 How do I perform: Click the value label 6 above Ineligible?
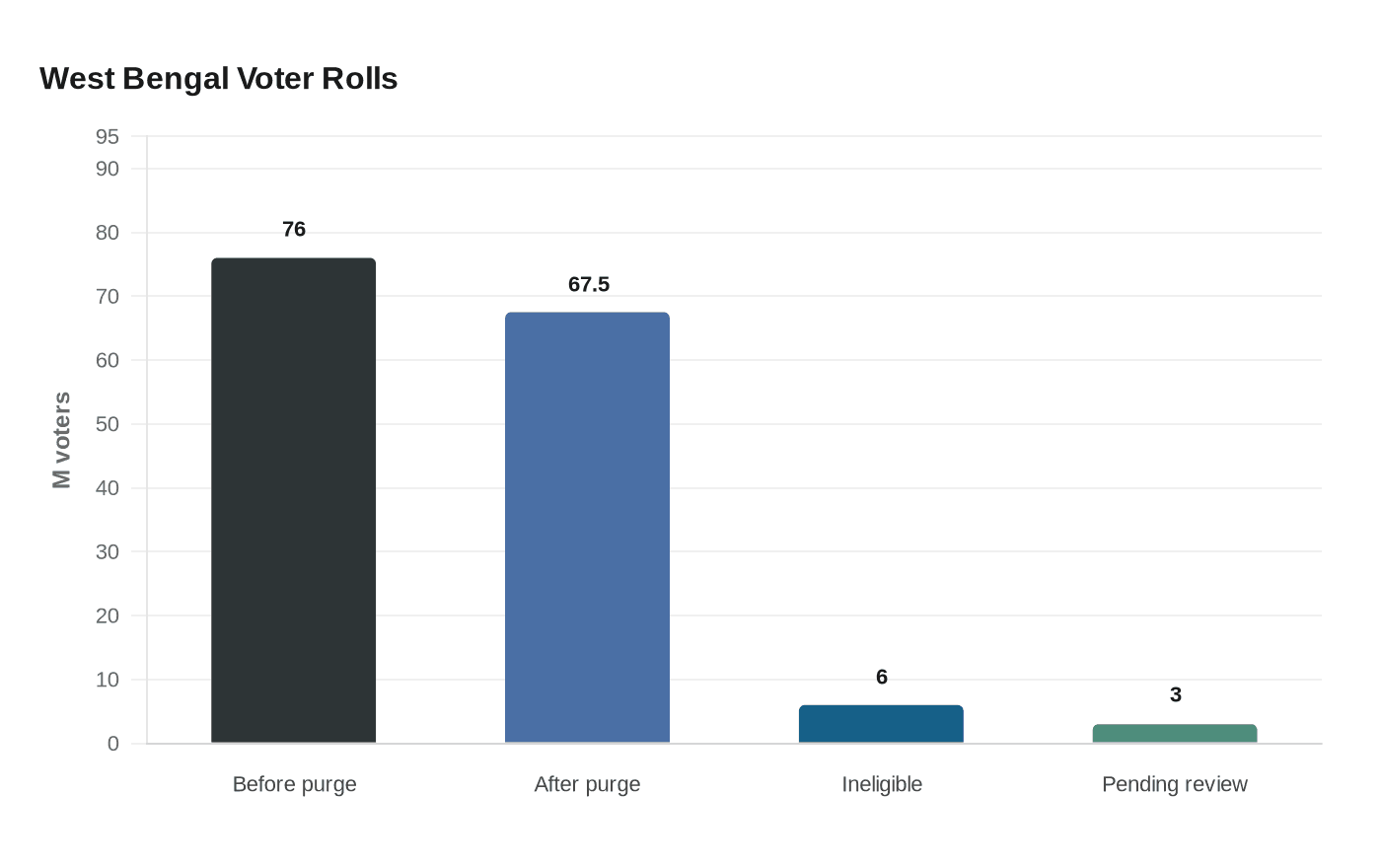pos(882,678)
